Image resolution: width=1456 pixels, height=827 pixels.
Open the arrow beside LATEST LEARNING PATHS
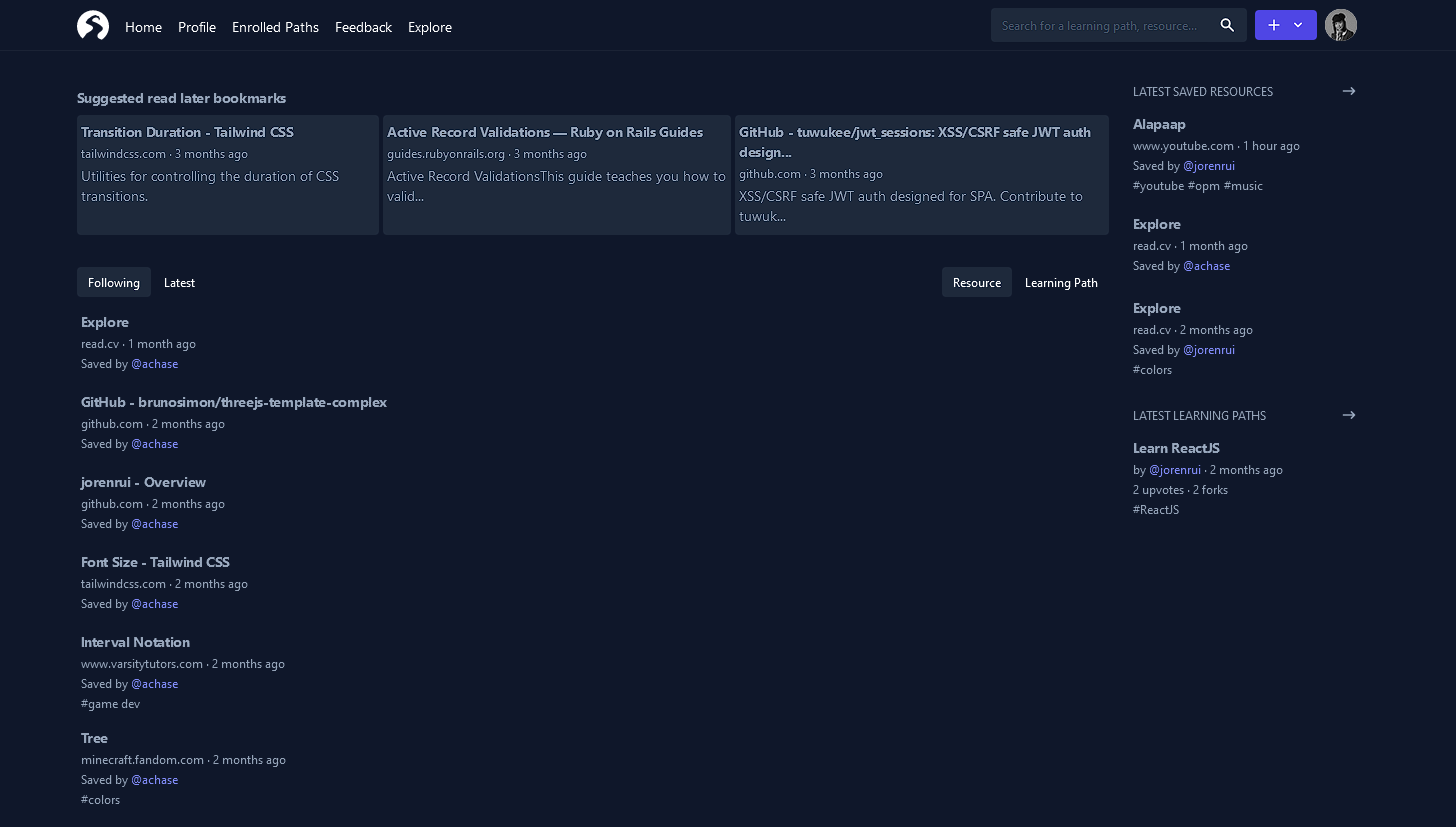(x=1348, y=415)
